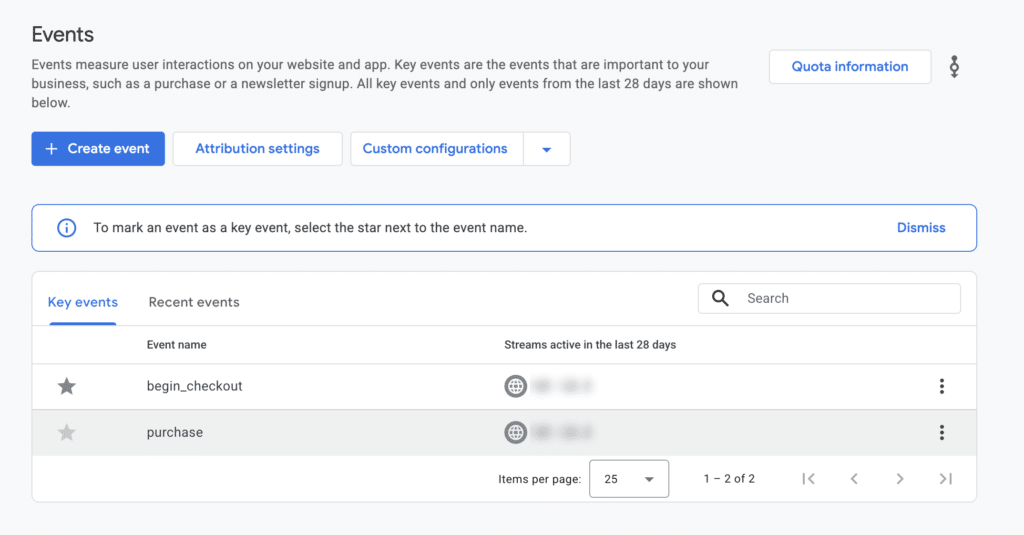Open Attribution settings
The height and width of the screenshot is (535, 1024).
point(257,149)
